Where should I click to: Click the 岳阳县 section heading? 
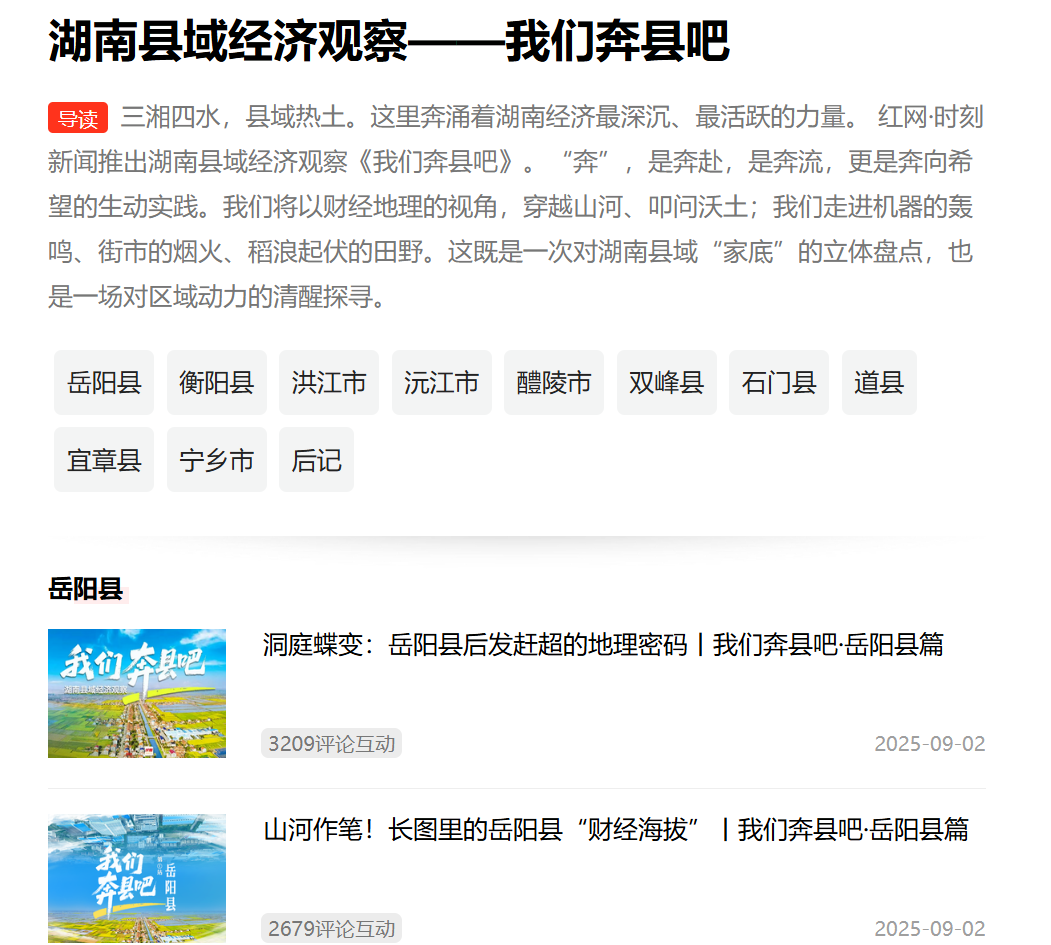pos(86,589)
